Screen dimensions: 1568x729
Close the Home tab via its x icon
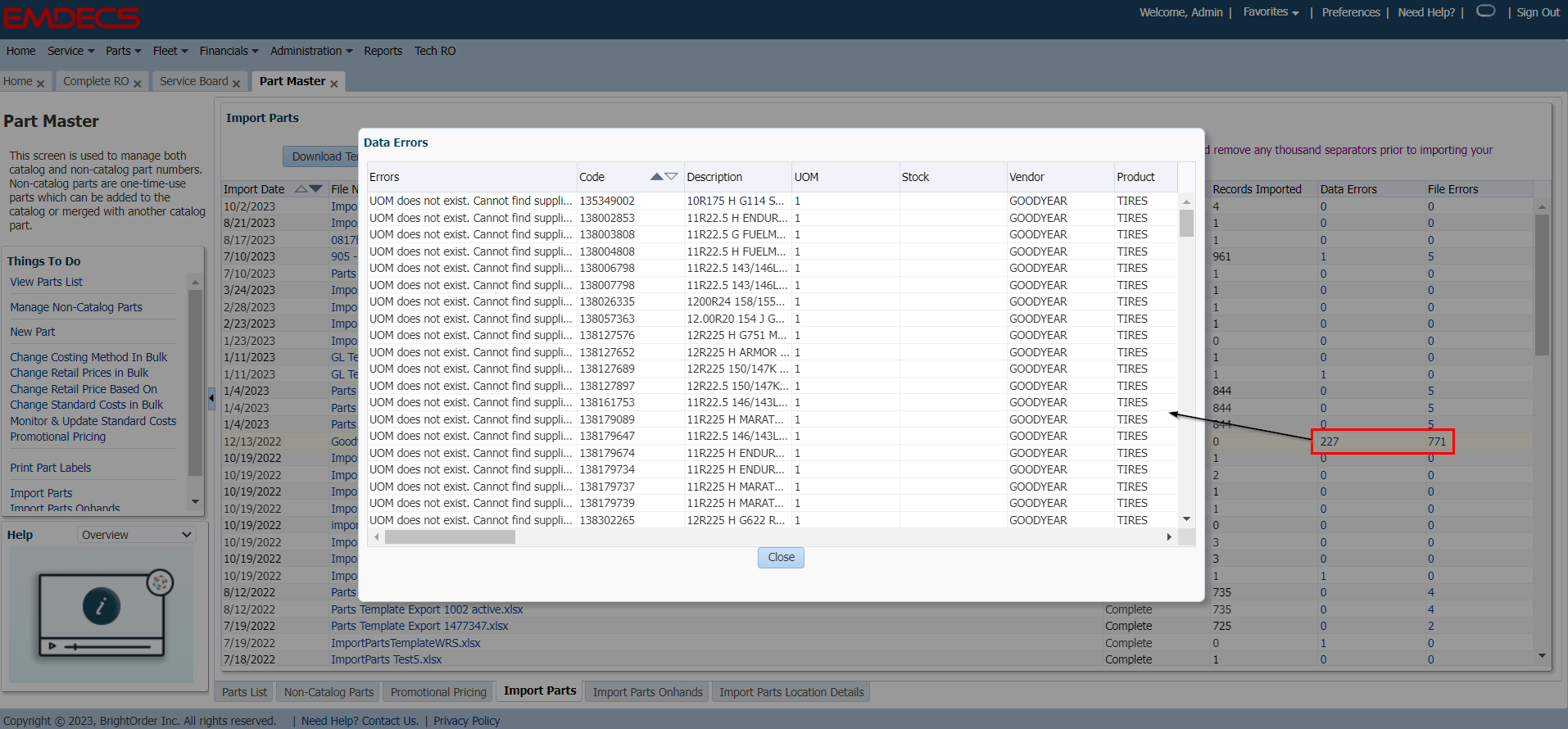point(40,84)
